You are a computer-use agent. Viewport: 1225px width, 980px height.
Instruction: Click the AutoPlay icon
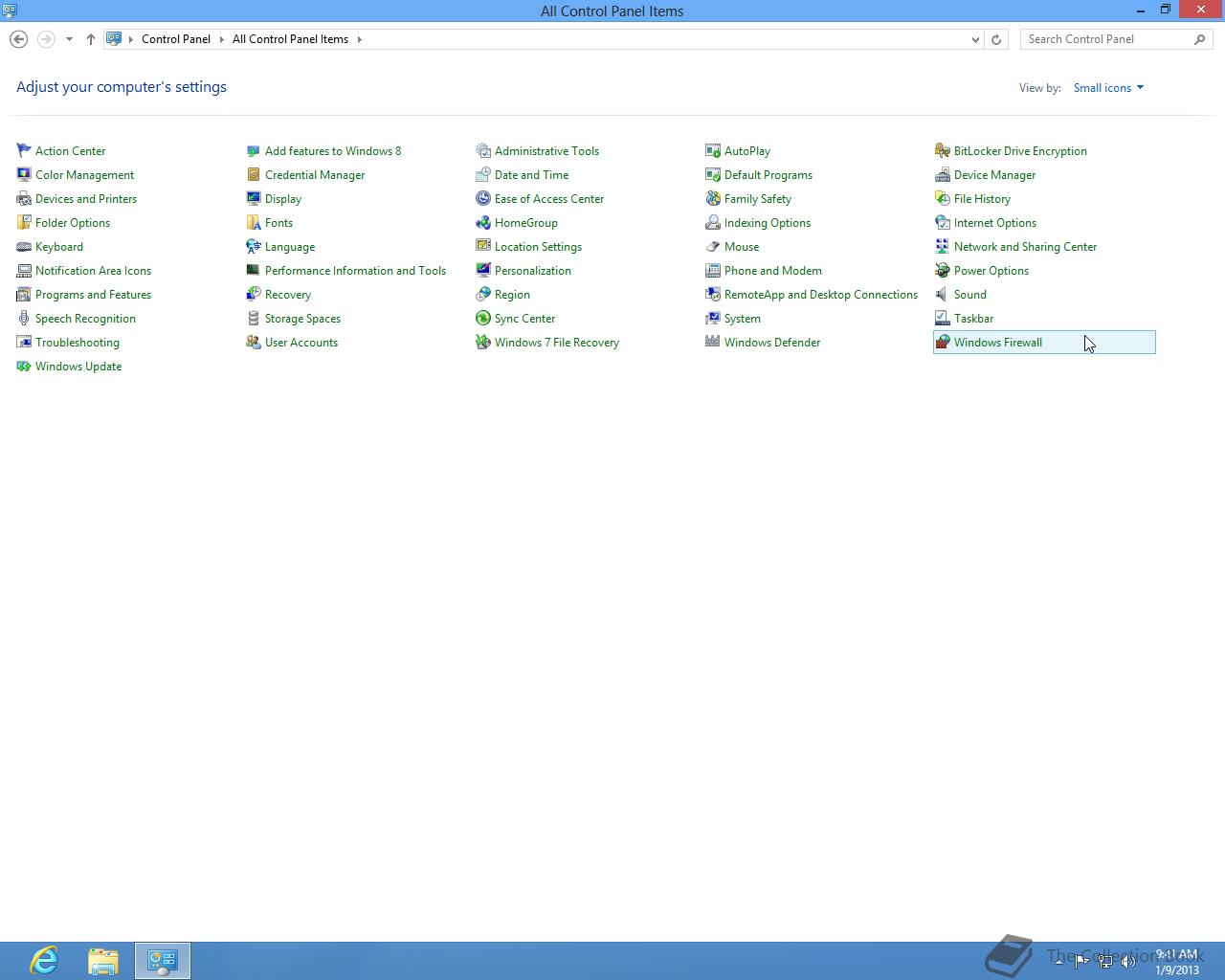pyautogui.click(x=713, y=150)
